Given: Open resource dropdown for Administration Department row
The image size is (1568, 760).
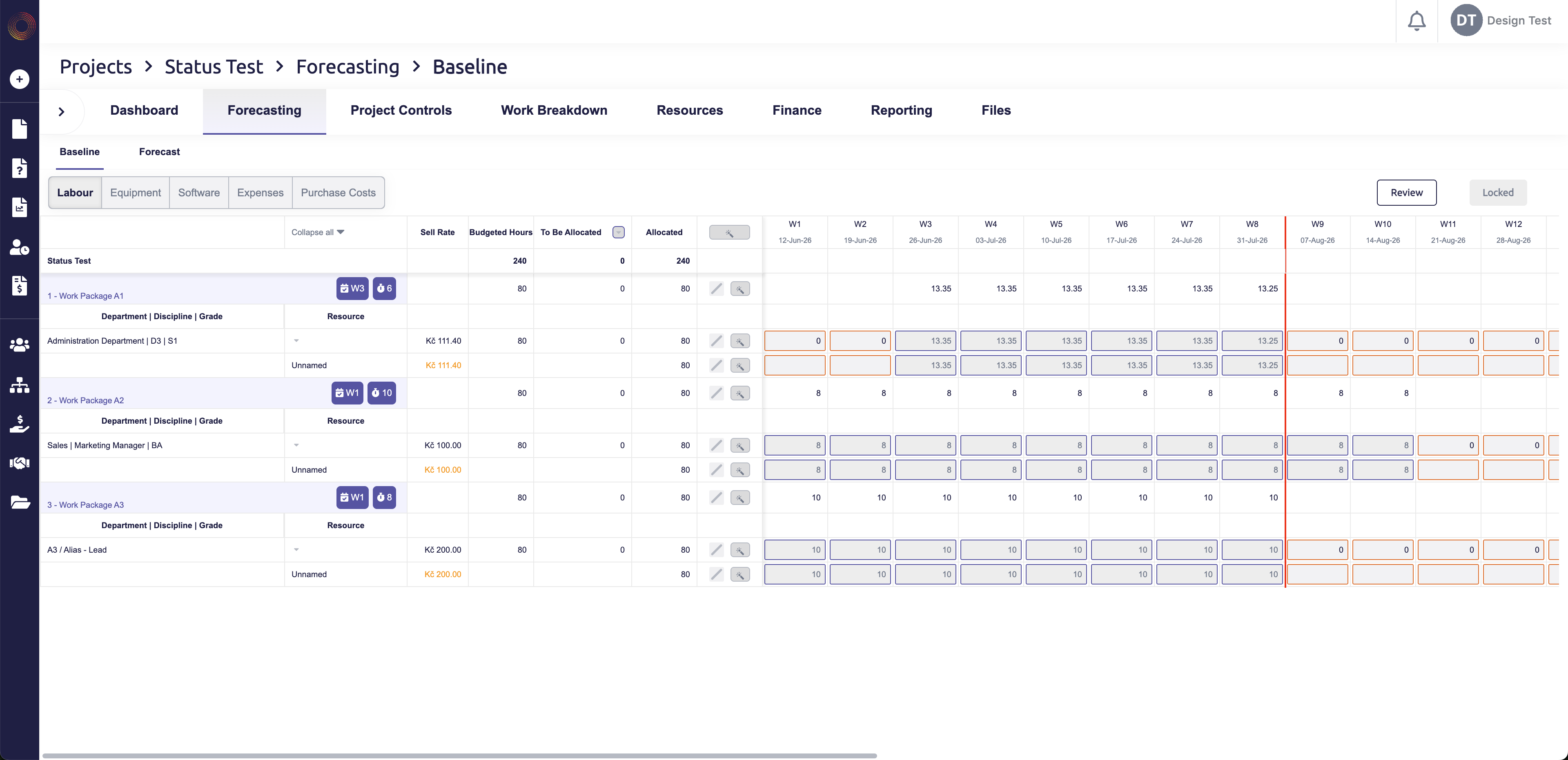Looking at the screenshot, I should pos(296,341).
